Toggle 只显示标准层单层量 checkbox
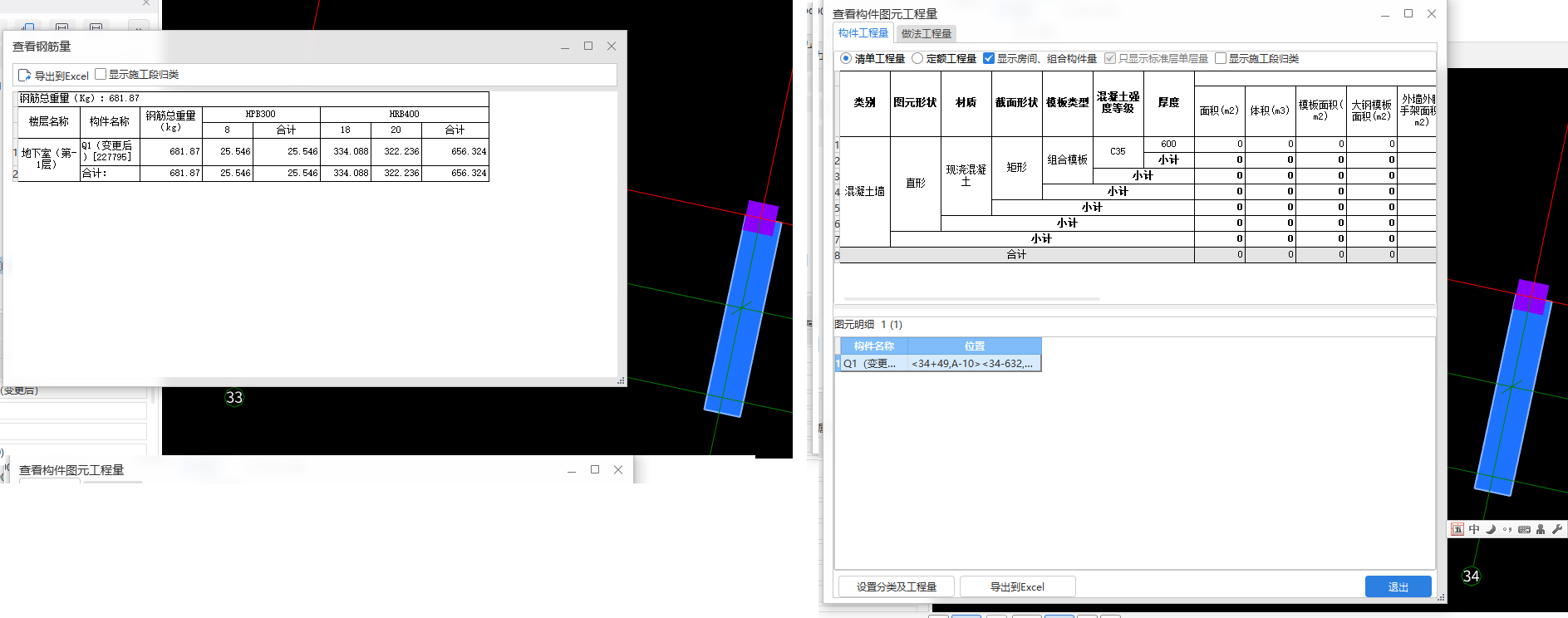 [x=1109, y=58]
